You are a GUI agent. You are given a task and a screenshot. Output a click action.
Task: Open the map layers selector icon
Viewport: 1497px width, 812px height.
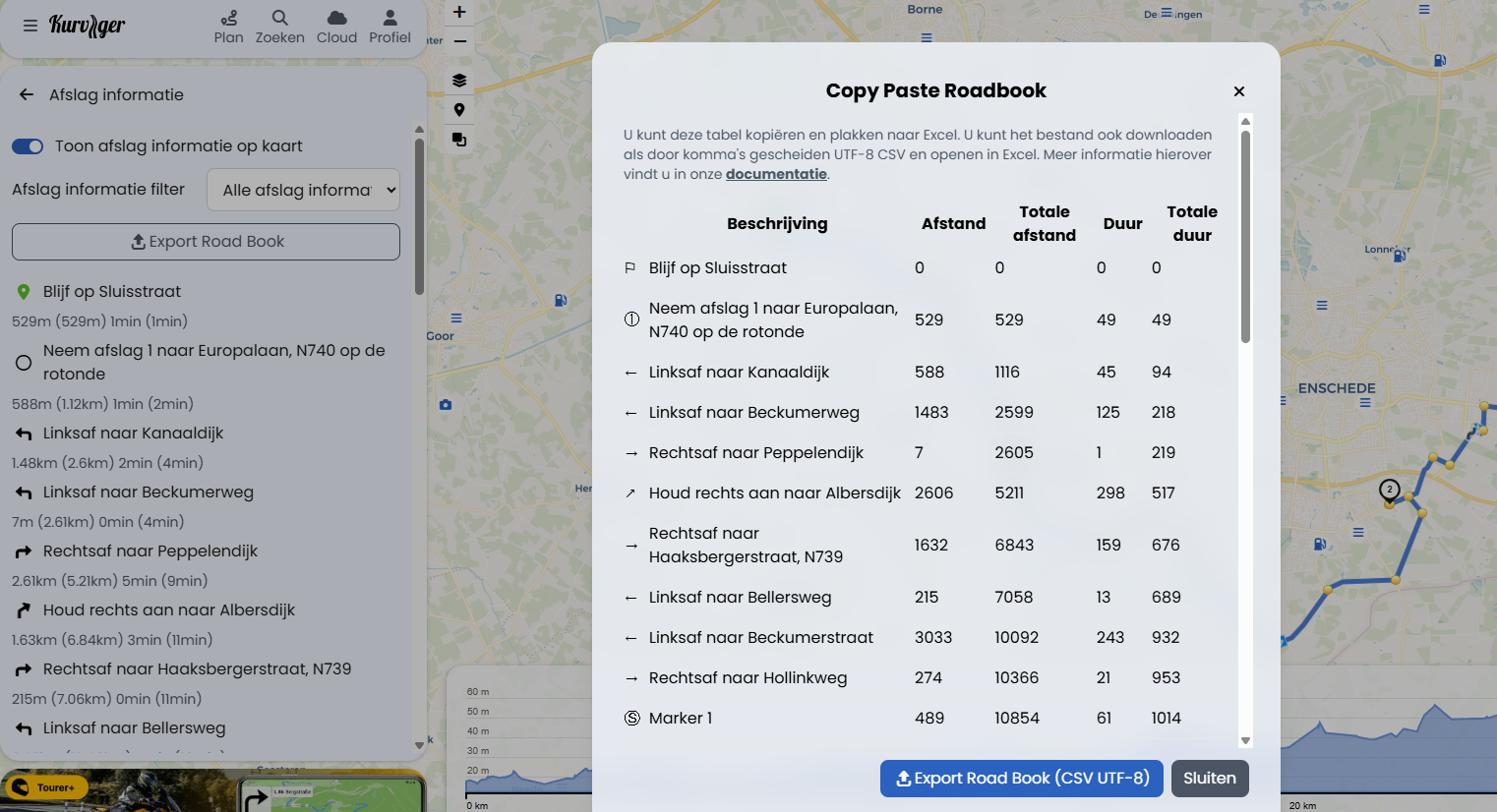459,81
